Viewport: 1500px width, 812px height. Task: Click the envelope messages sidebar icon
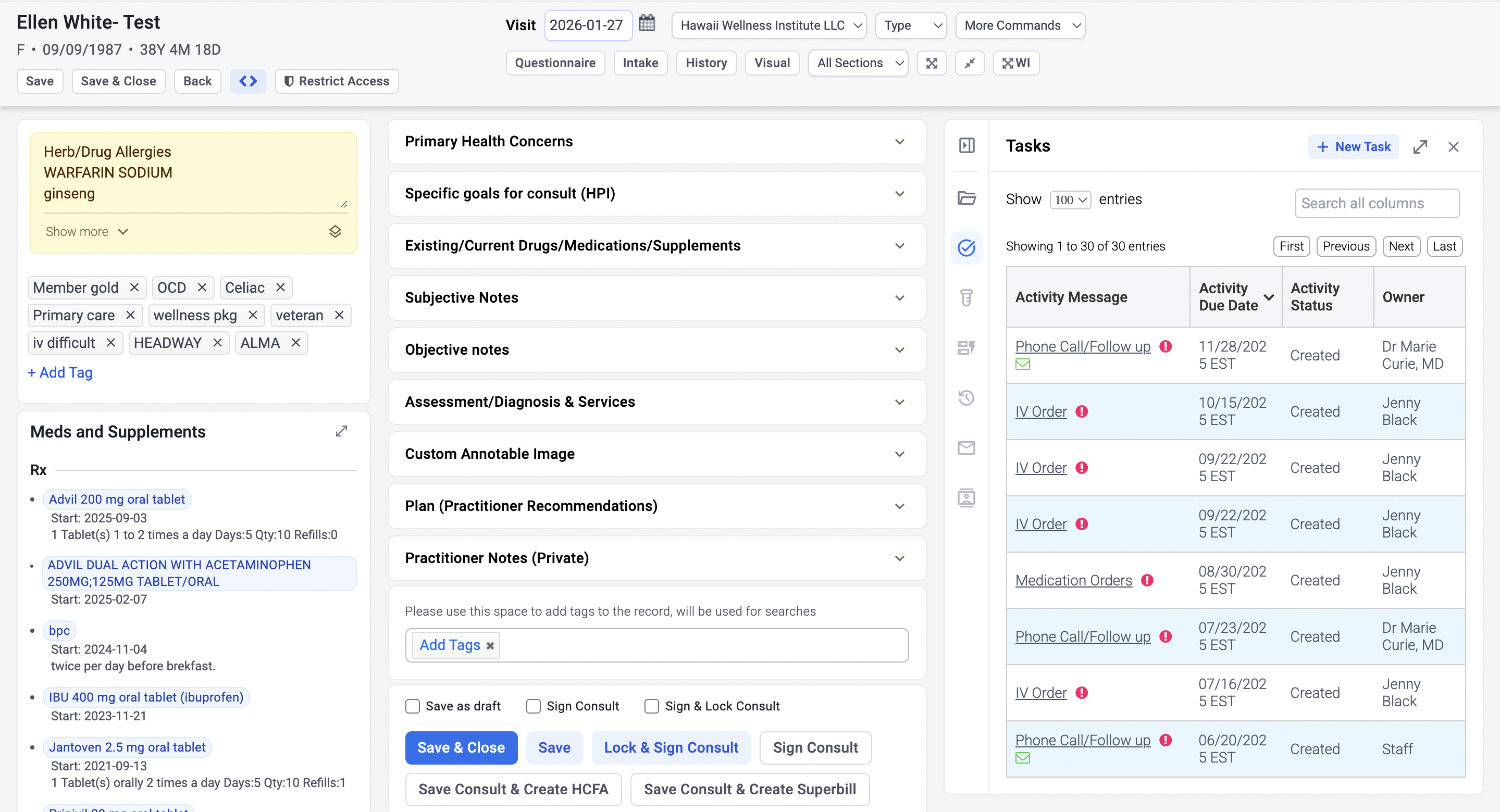pyautogui.click(x=966, y=447)
